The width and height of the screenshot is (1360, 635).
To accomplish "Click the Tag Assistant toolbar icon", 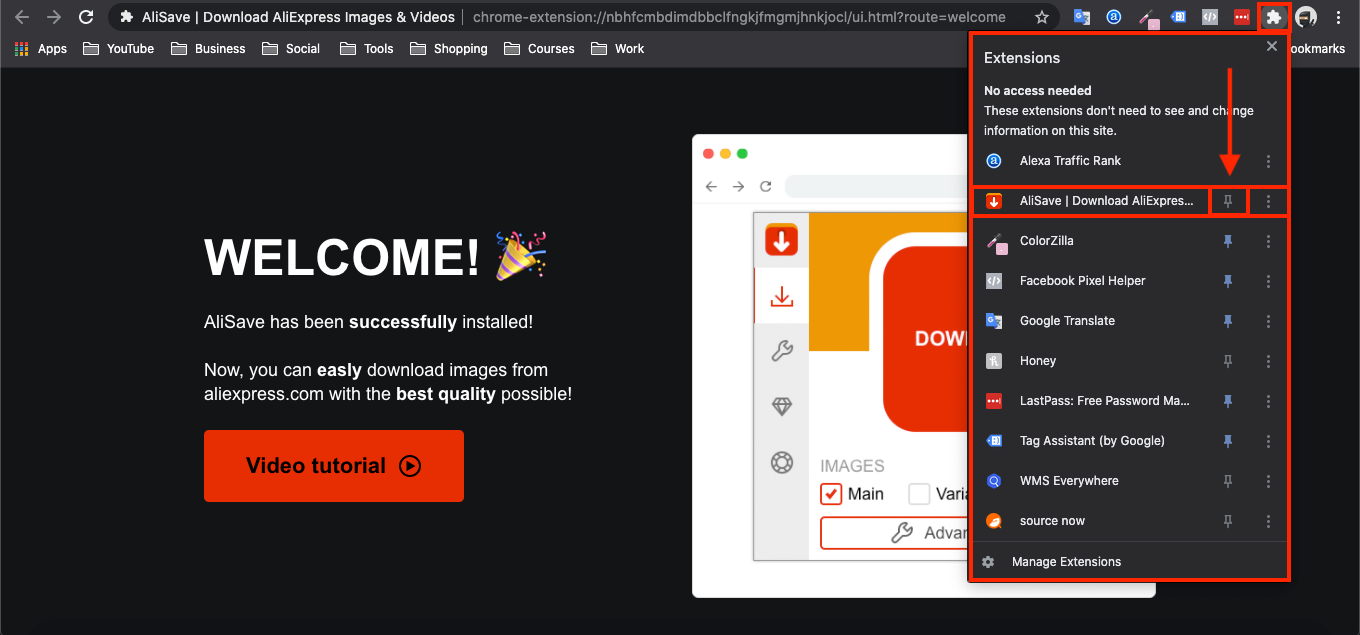I will pyautogui.click(x=1178, y=17).
